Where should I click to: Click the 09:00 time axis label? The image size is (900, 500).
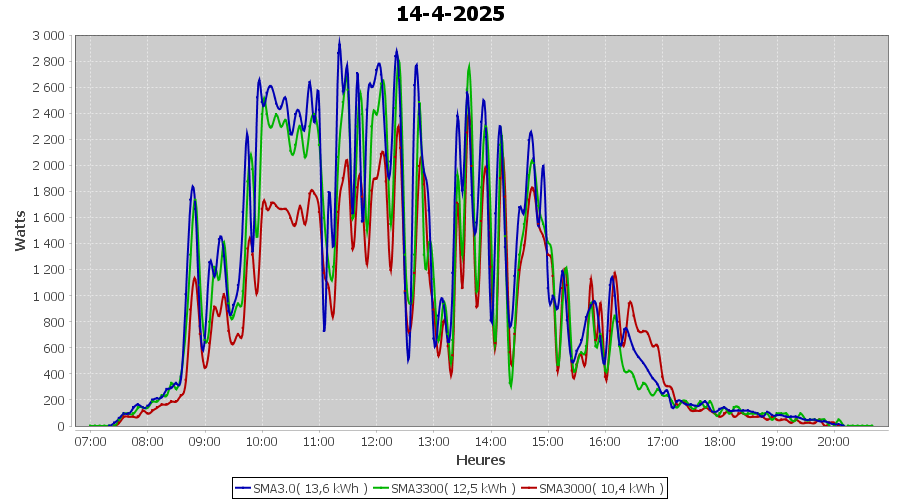[x=205, y=441]
